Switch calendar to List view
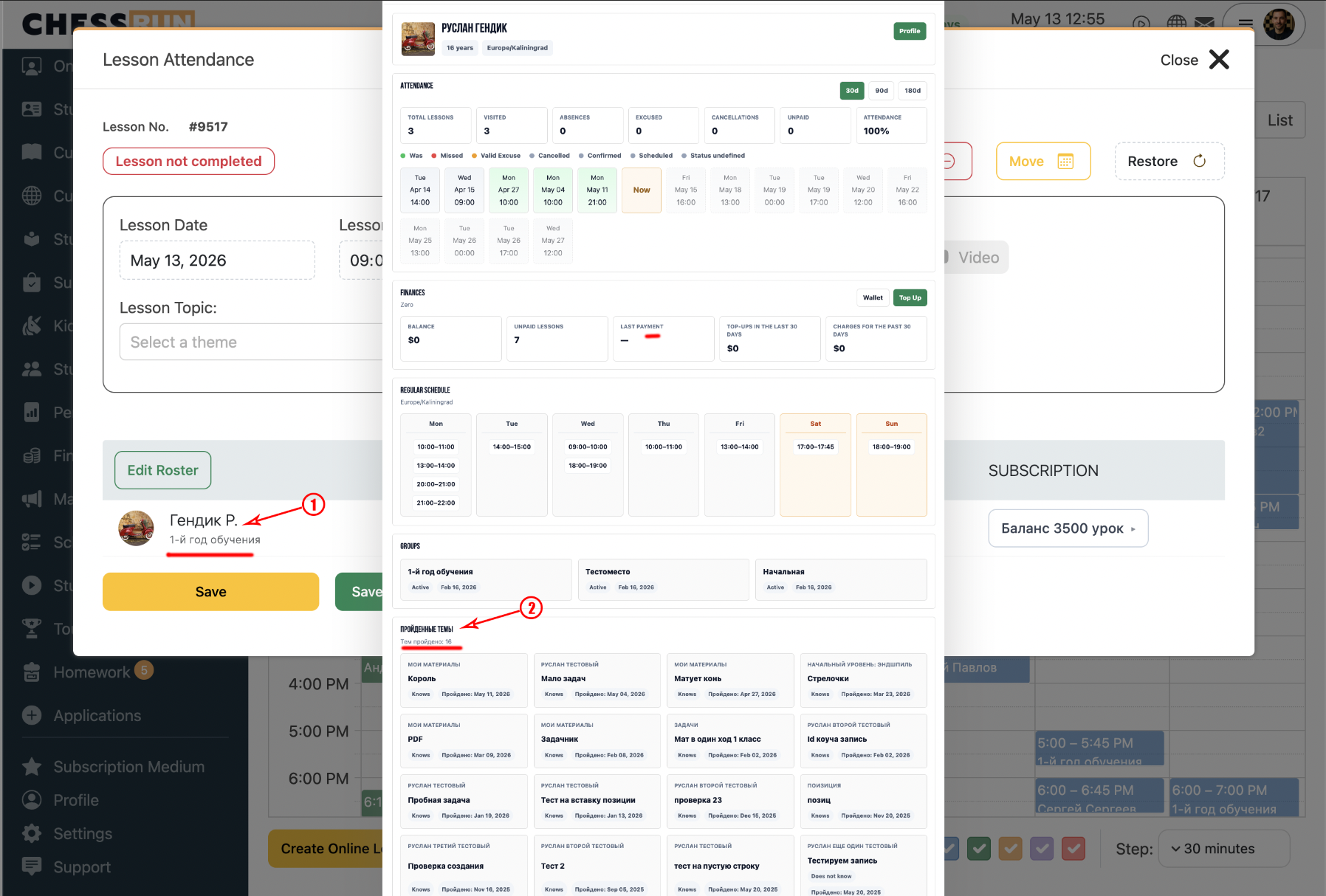This screenshot has height=896, width=1326. tap(1280, 120)
